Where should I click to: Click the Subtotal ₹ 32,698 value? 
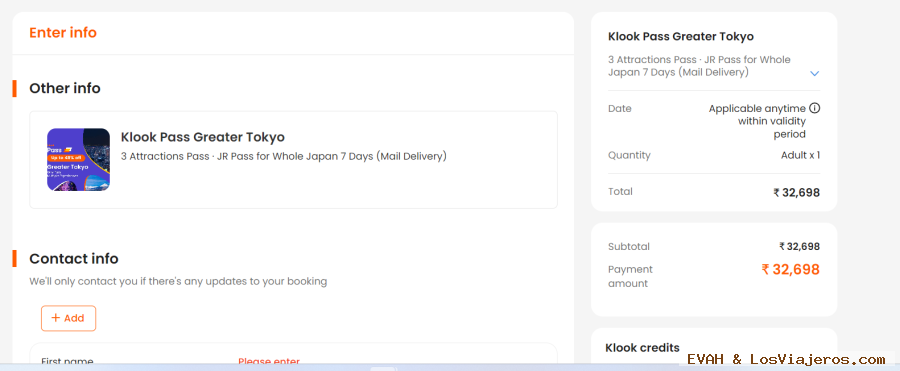point(800,246)
